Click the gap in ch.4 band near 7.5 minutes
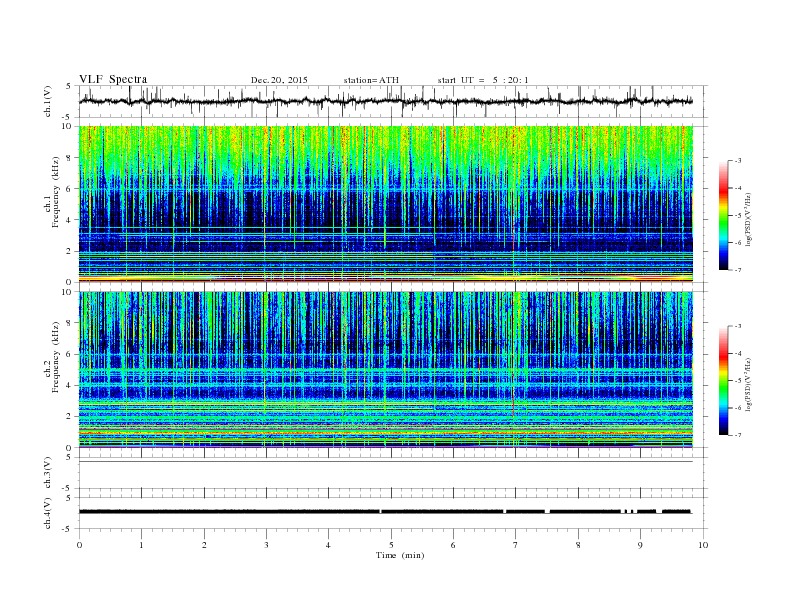The image size is (792, 612). [x=547, y=512]
